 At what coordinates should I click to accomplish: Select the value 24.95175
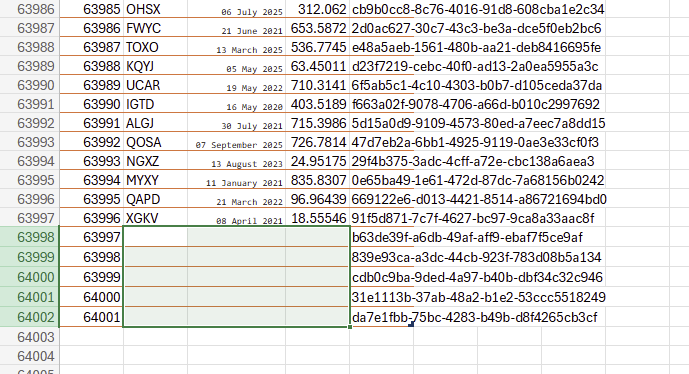pyautogui.click(x=318, y=161)
